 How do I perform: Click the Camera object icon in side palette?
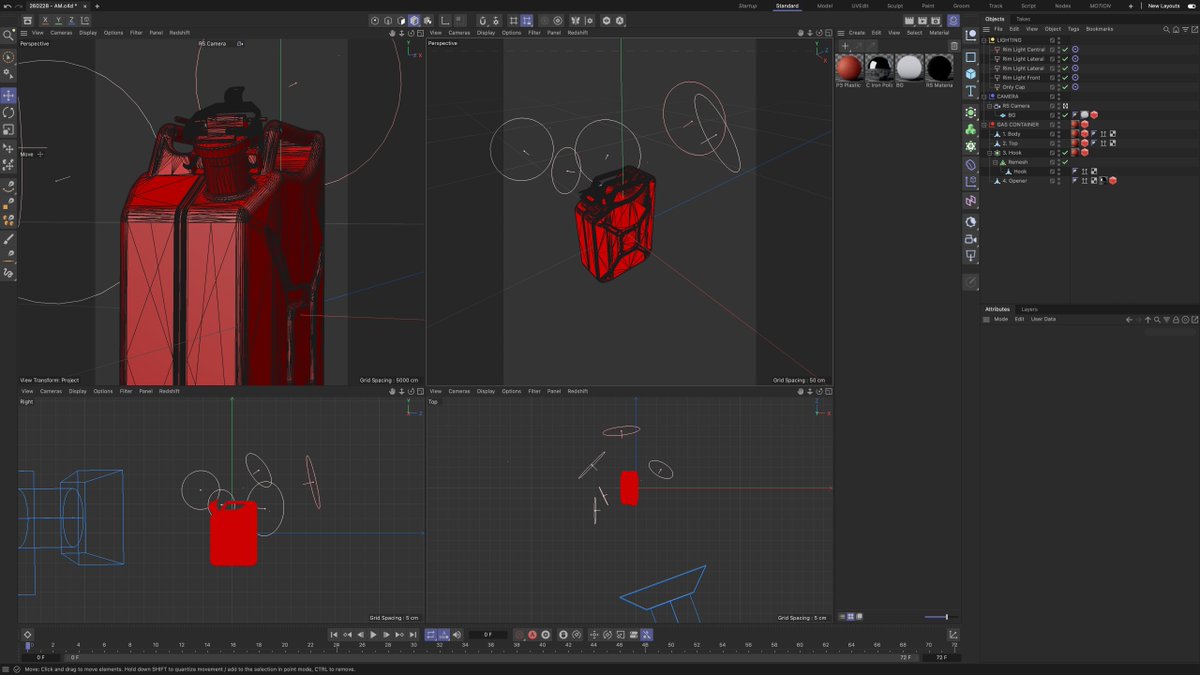970,239
